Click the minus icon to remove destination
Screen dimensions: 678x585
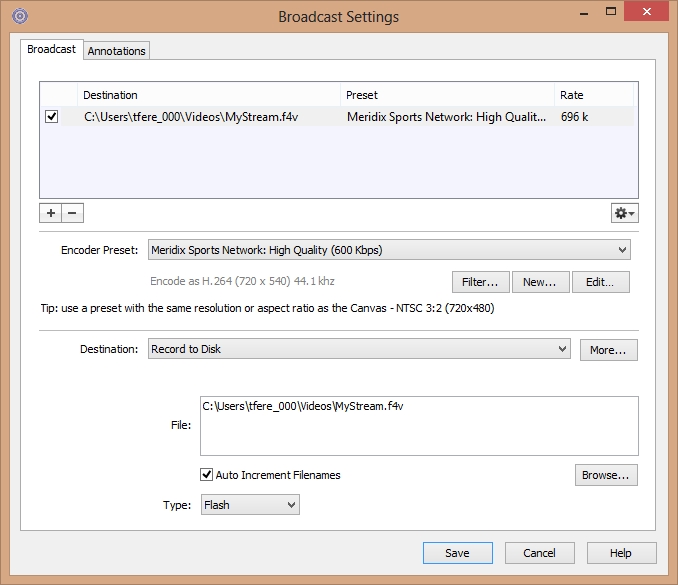(x=72, y=213)
